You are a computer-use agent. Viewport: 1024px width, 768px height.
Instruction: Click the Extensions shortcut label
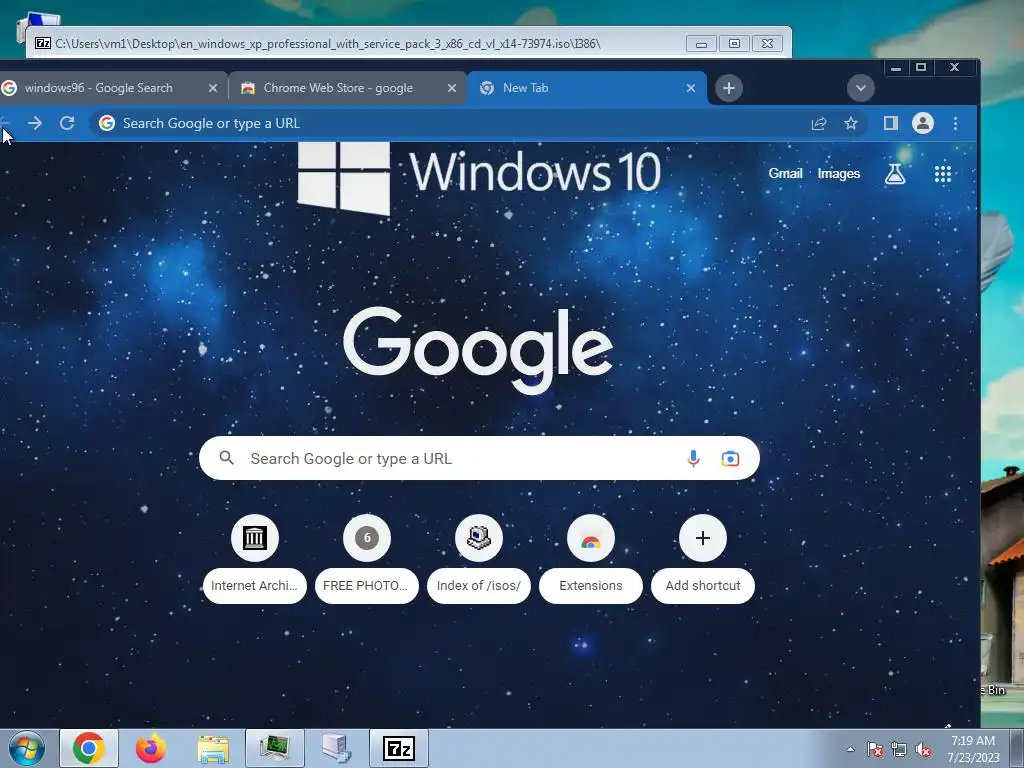pyautogui.click(x=591, y=586)
